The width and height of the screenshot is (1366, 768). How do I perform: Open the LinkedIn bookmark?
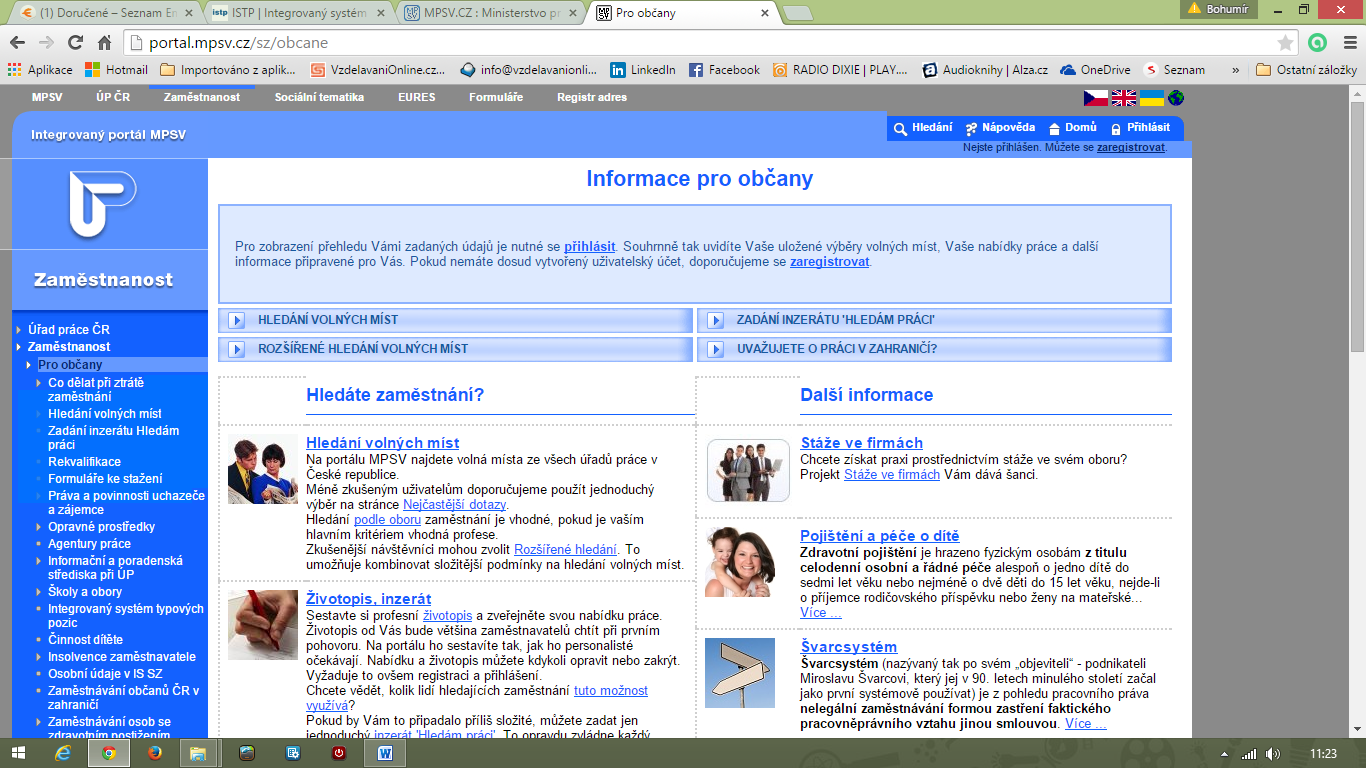pyautogui.click(x=643, y=70)
